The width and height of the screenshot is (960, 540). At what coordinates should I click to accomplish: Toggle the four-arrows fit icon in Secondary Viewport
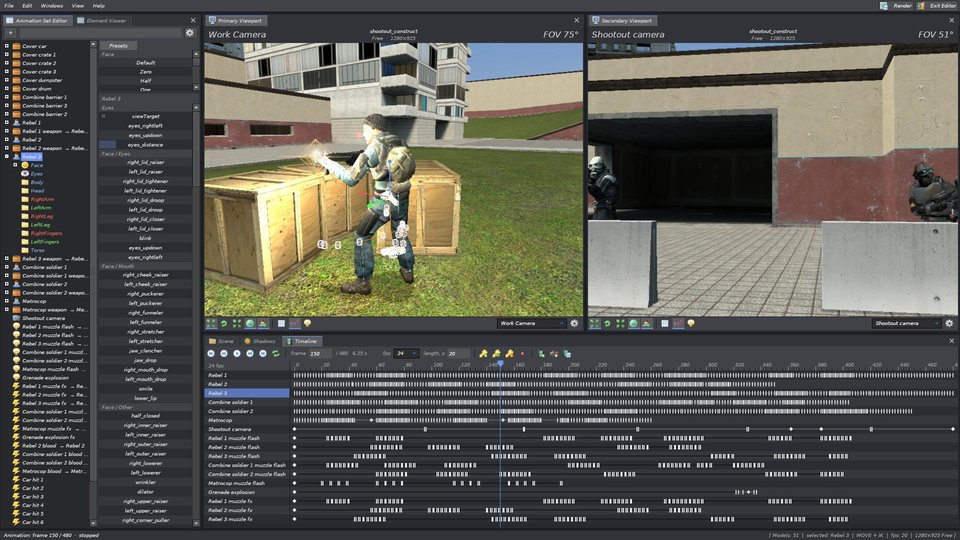[620, 323]
